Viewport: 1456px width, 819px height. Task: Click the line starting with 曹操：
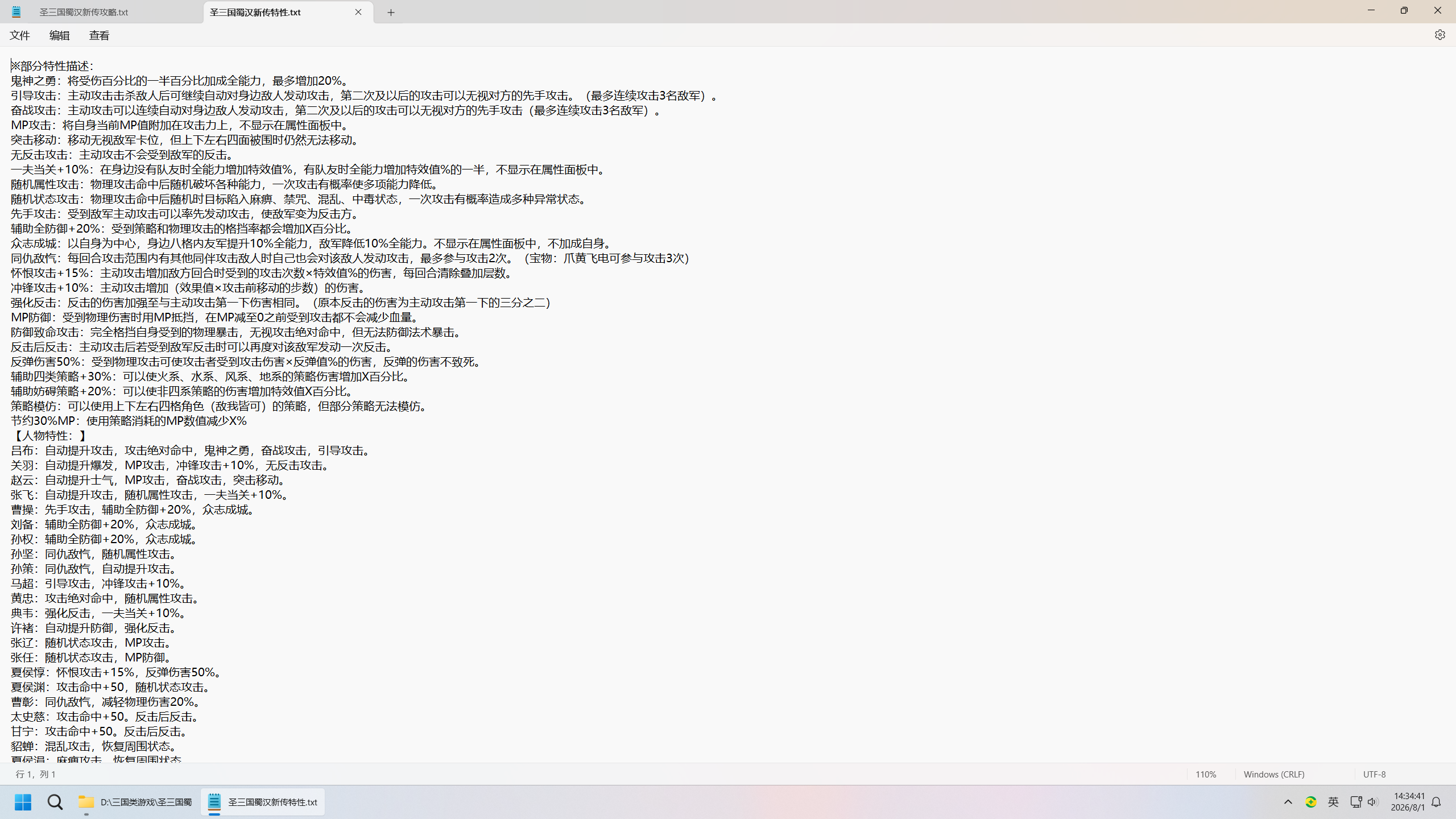click(x=134, y=510)
